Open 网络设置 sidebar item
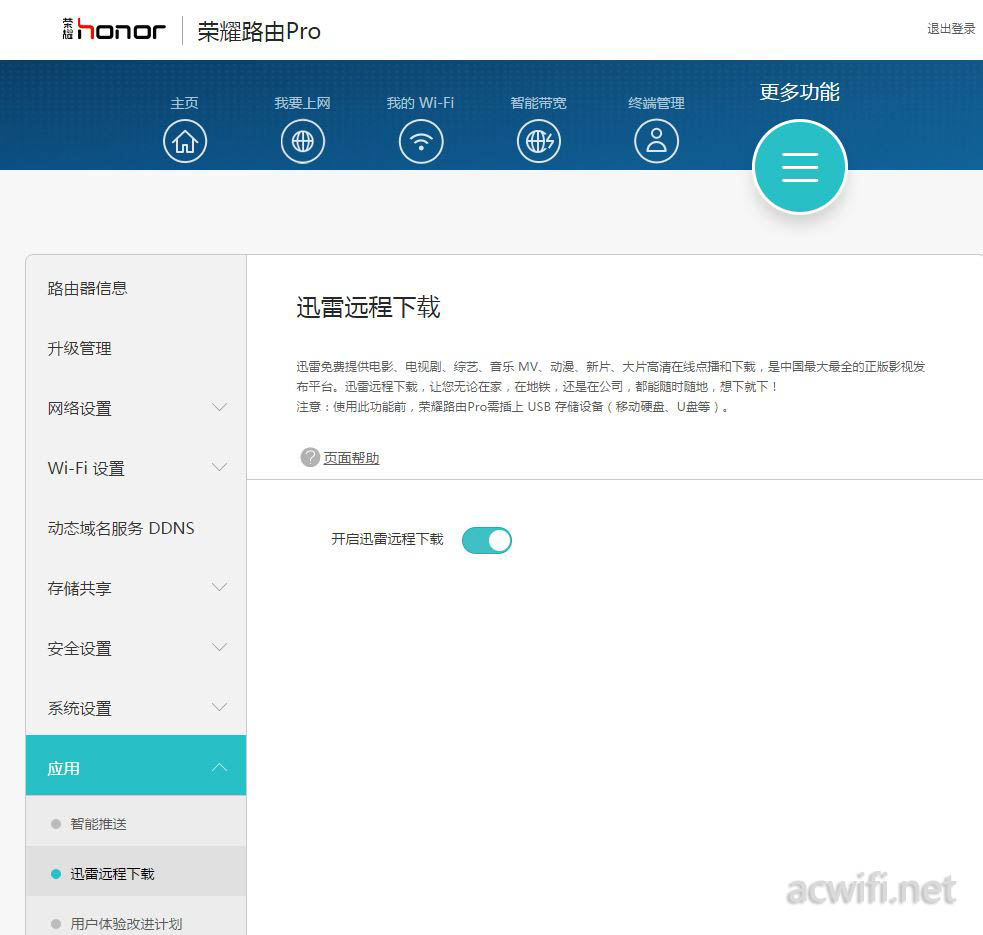Screen dimensions: 983x935 click(136, 408)
